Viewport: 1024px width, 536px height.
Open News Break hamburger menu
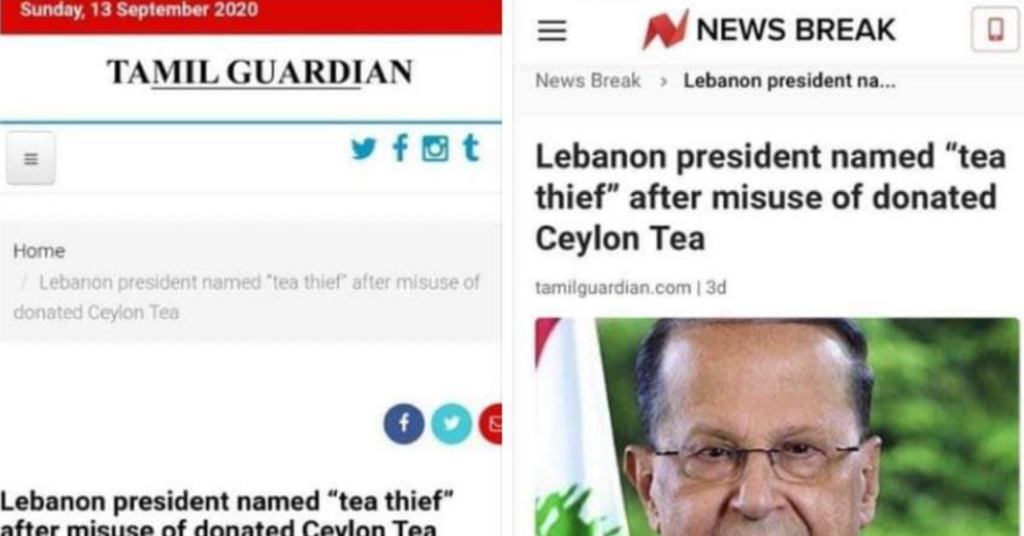[x=552, y=30]
